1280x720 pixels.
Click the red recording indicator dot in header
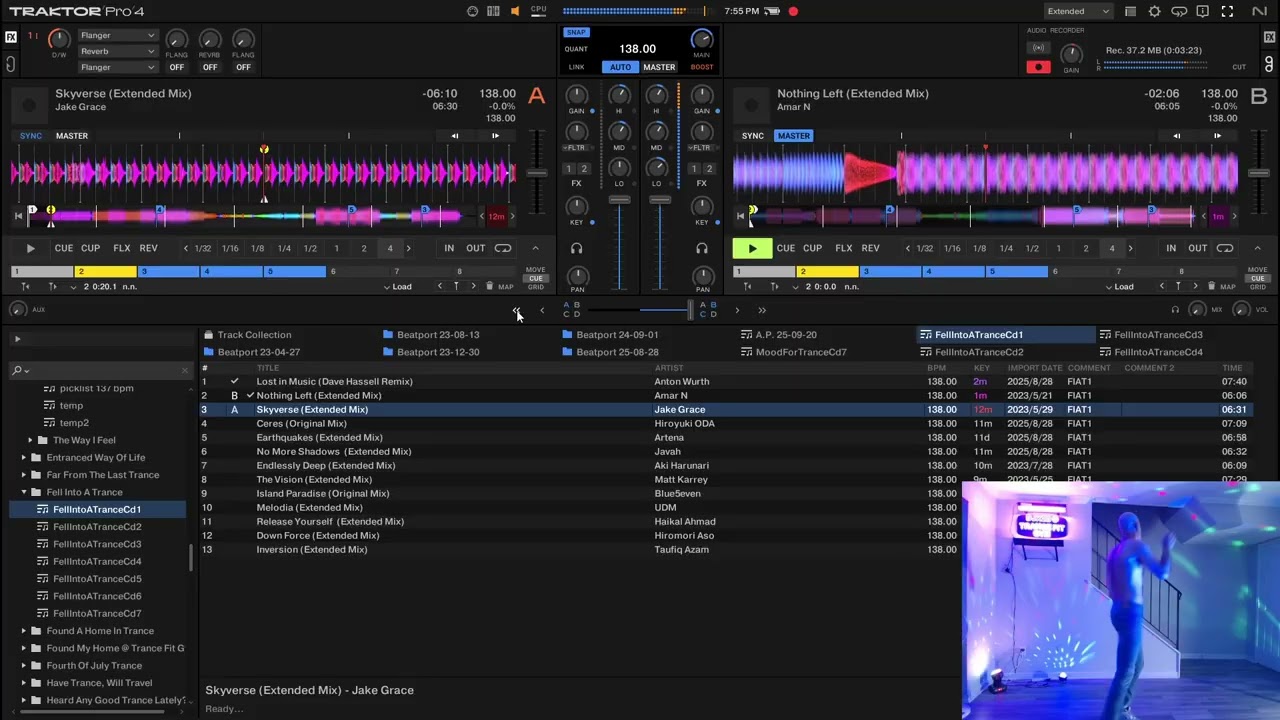pos(793,11)
